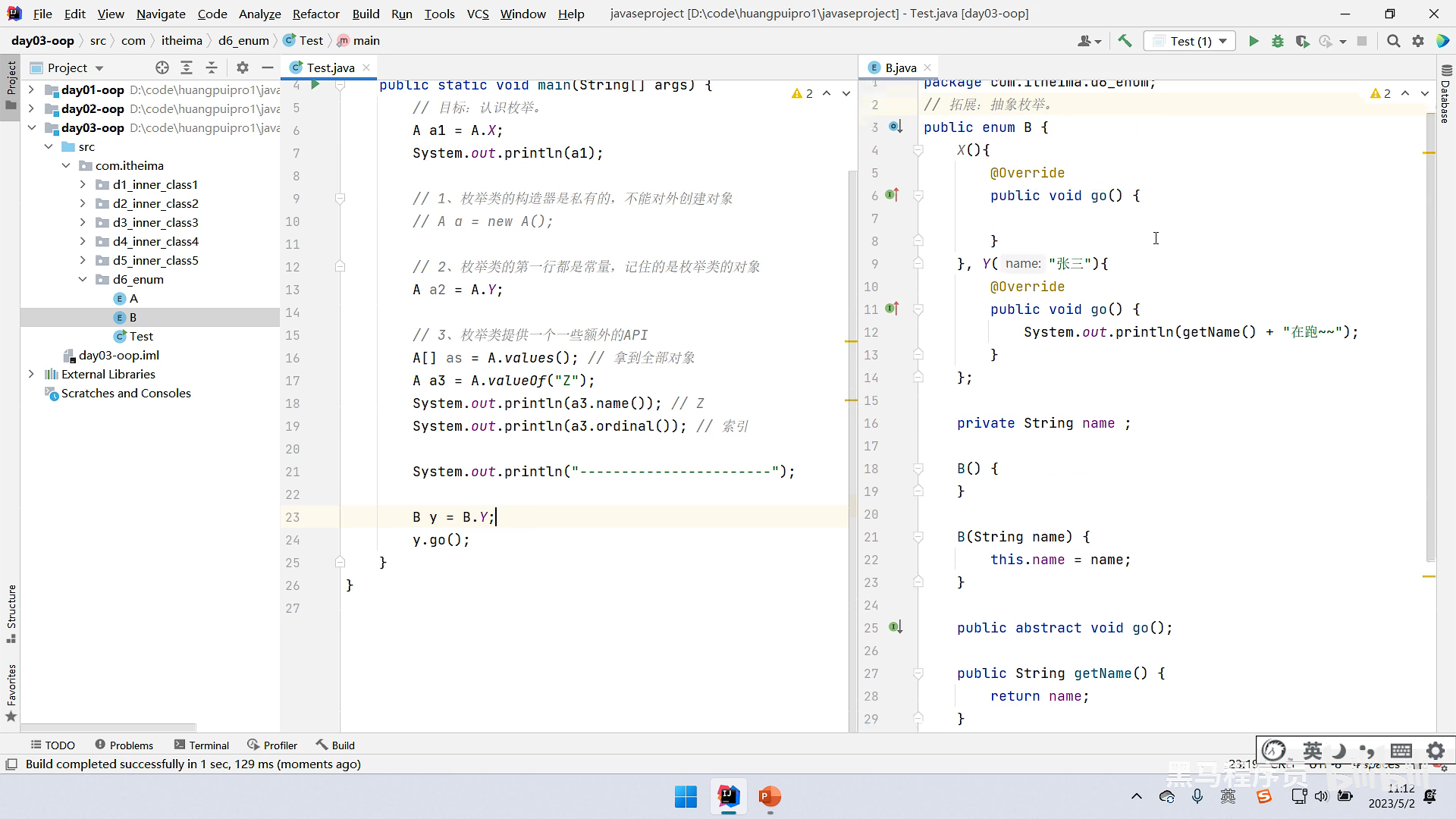Open the Refactor menu

(315, 14)
